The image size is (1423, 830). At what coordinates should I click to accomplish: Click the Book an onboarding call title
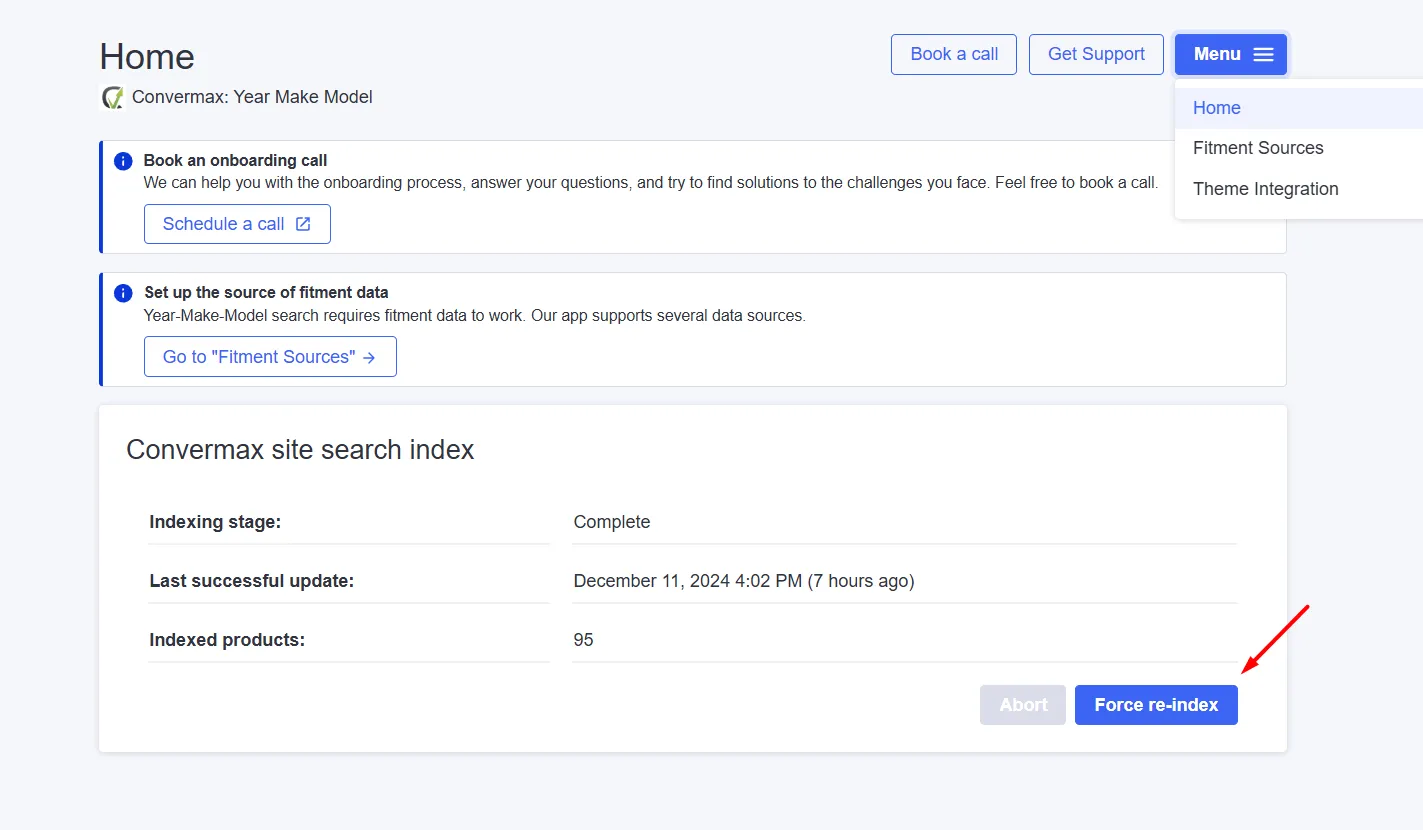click(x=235, y=160)
